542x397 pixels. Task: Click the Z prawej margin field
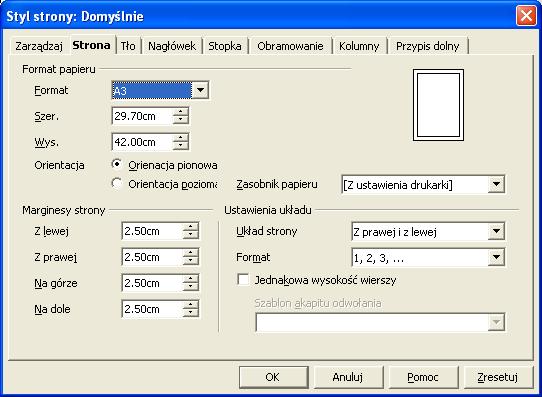(x=152, y=257)
